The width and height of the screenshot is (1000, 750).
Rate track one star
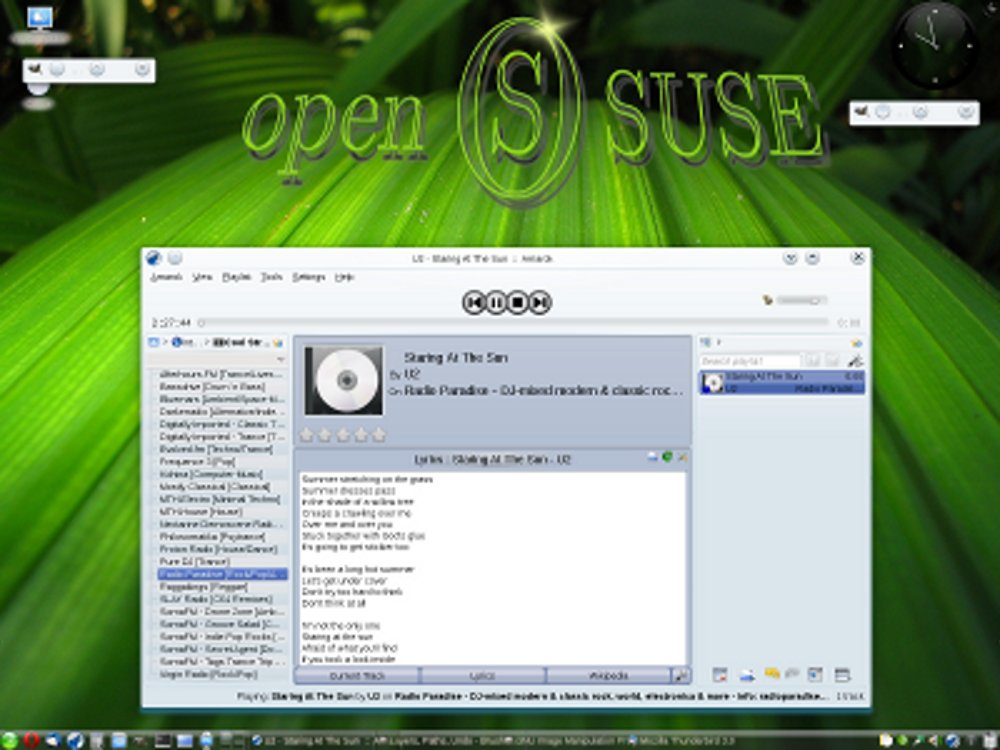pos(307,435)
